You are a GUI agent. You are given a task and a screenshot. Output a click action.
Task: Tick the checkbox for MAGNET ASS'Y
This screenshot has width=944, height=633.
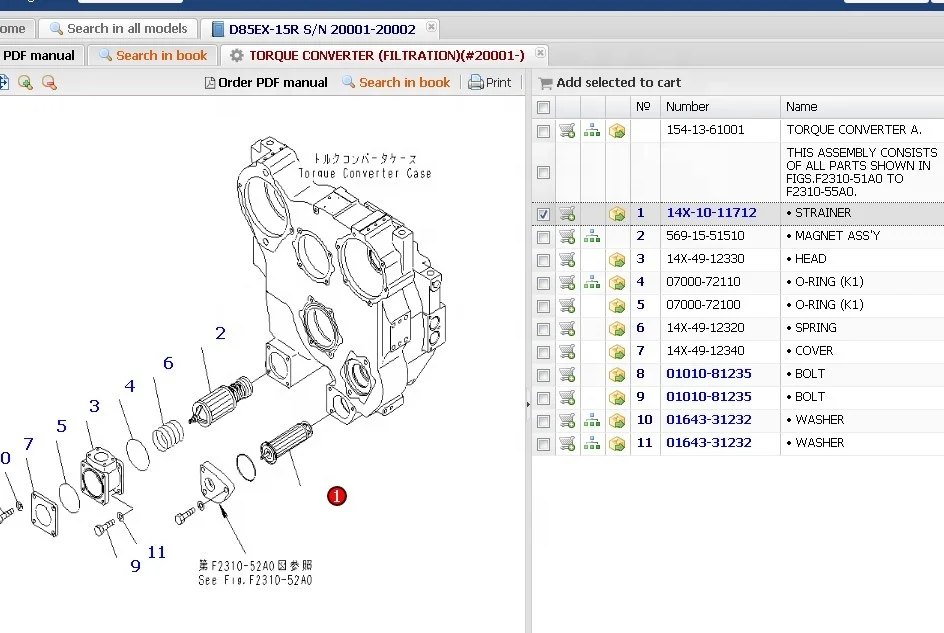[543, 237]
